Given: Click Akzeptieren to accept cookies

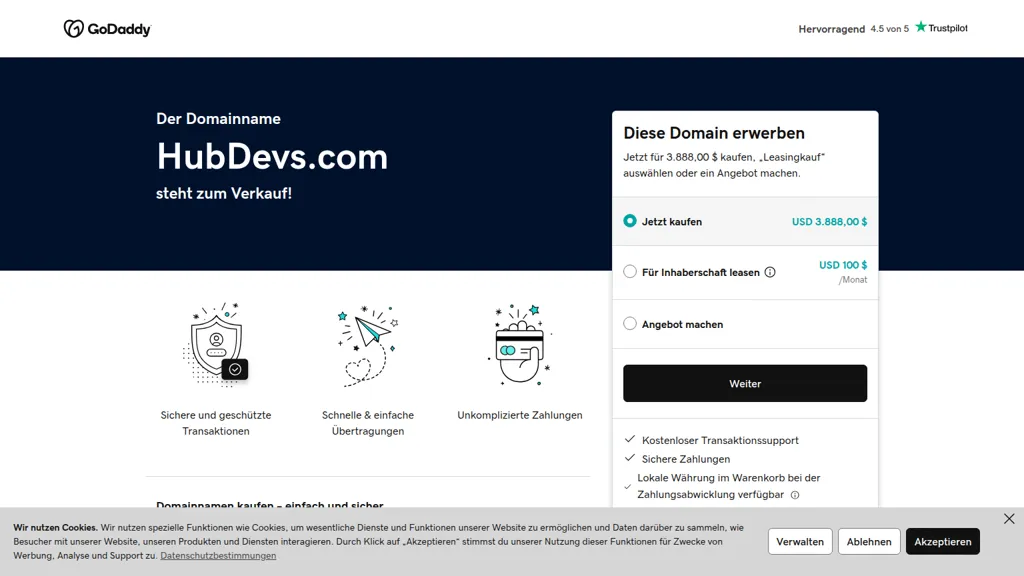Looking at the screenshot, I should tap(942, 541).
